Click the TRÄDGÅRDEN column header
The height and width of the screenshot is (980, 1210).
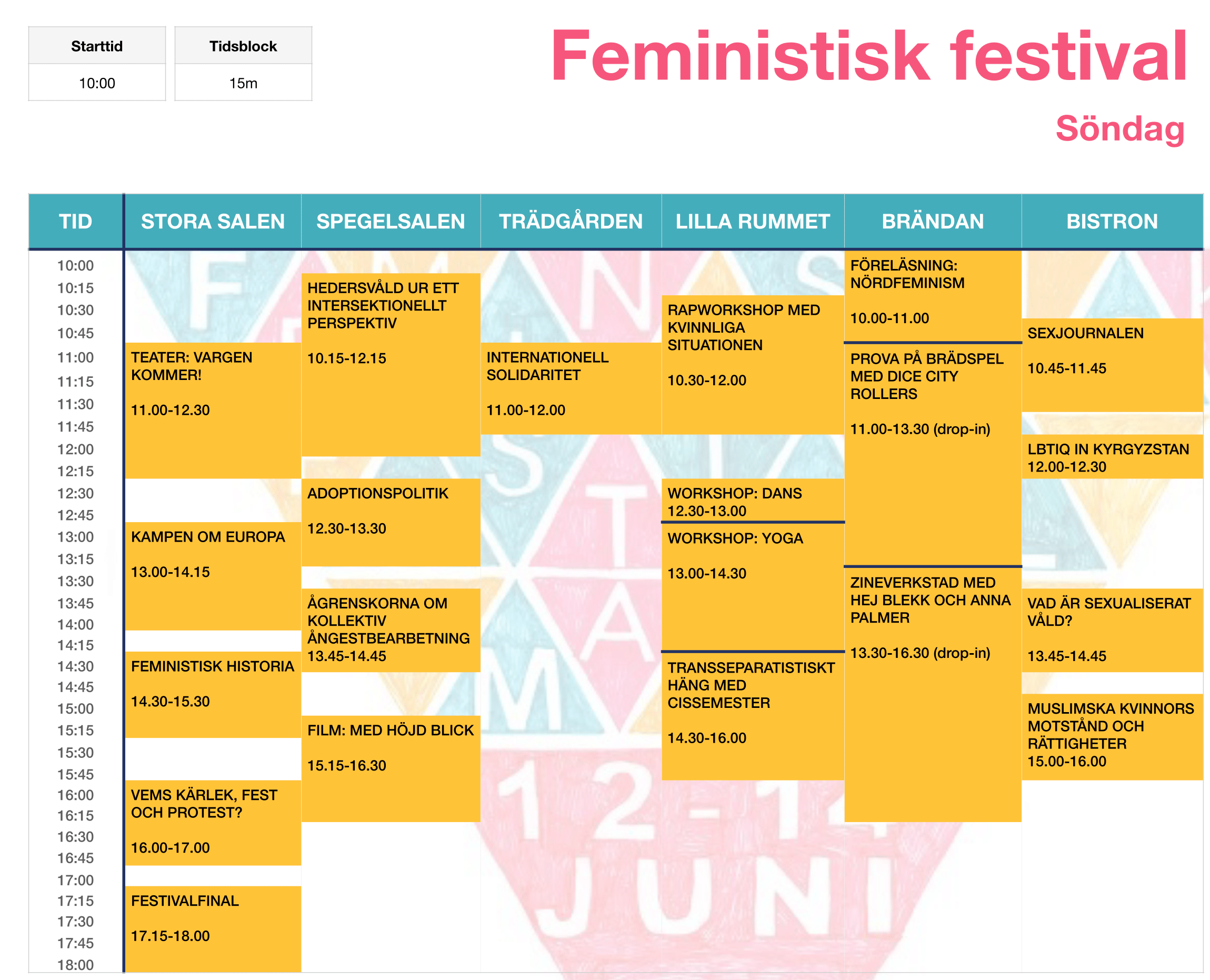pos(571,221)
